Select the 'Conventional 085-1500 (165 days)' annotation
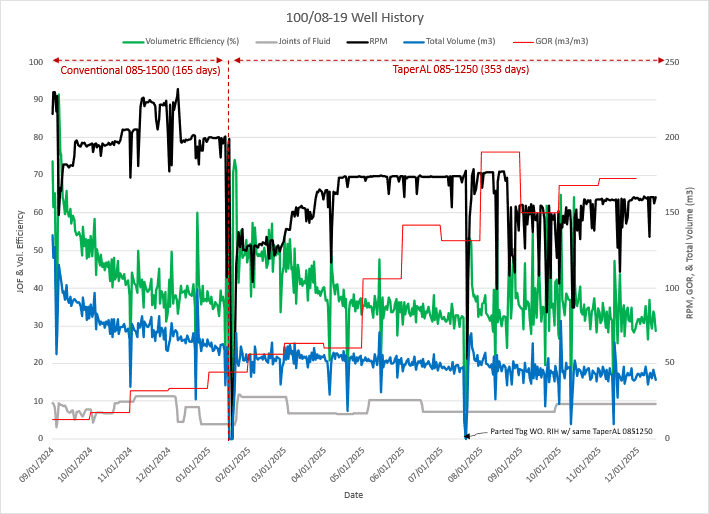 point(140,70)
